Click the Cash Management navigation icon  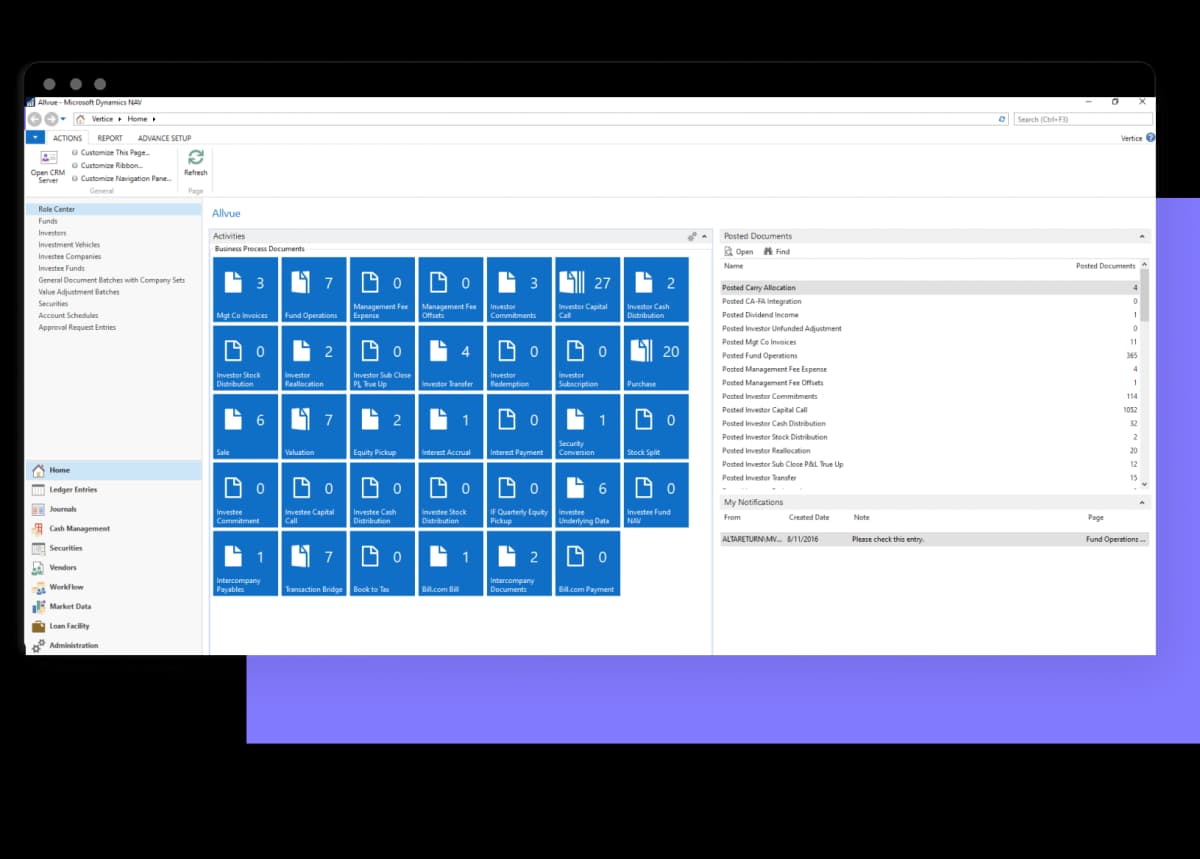[x=39, y=529]
